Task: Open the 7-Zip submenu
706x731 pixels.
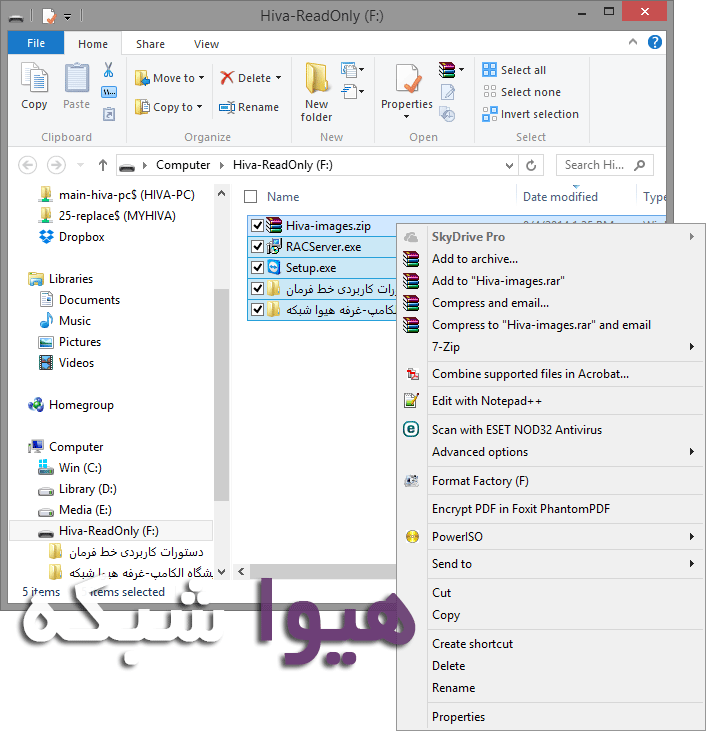Action: point(550,347)
